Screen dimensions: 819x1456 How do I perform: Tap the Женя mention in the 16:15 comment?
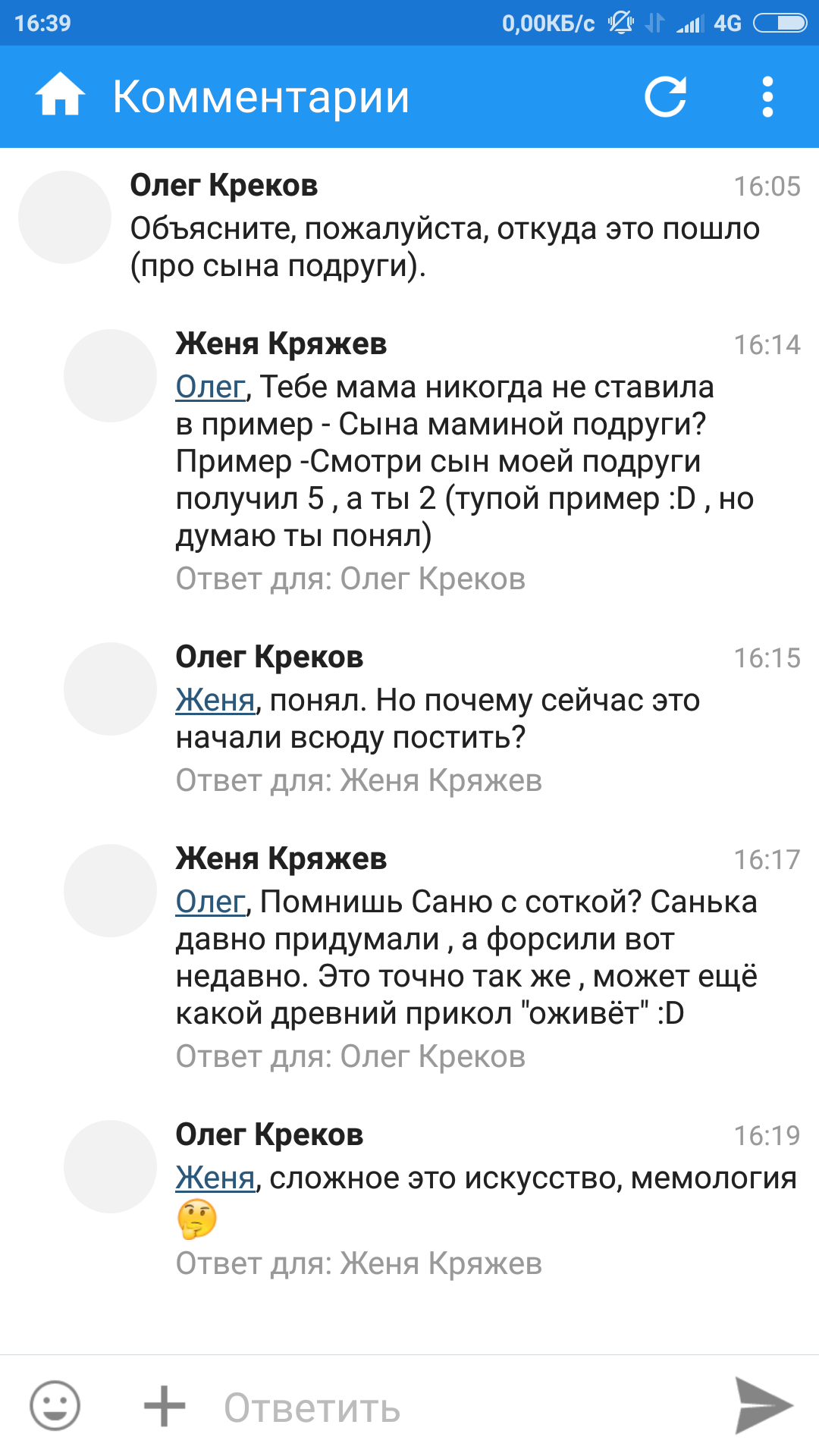click(x=215, y=701)
